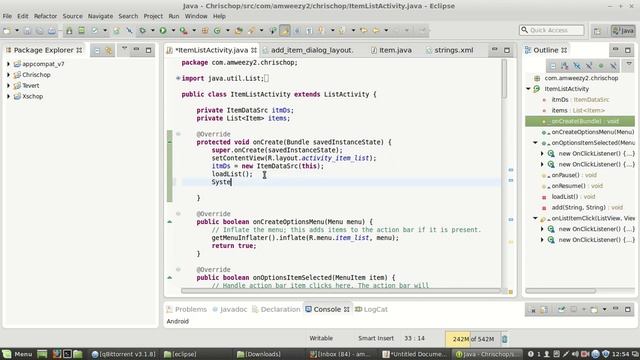
Task: Click the New file toolbar icon
Action: [x=7, y=31]
